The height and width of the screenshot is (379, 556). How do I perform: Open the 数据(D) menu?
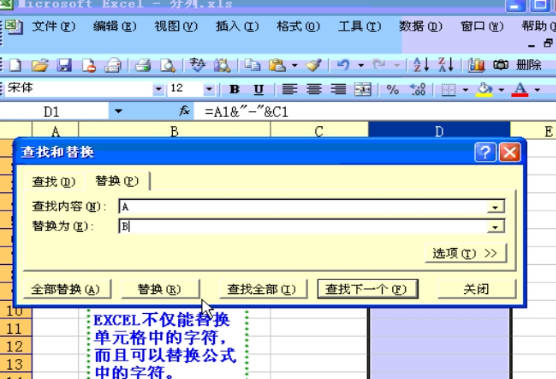pyautogui.click(x=421, y=26)
